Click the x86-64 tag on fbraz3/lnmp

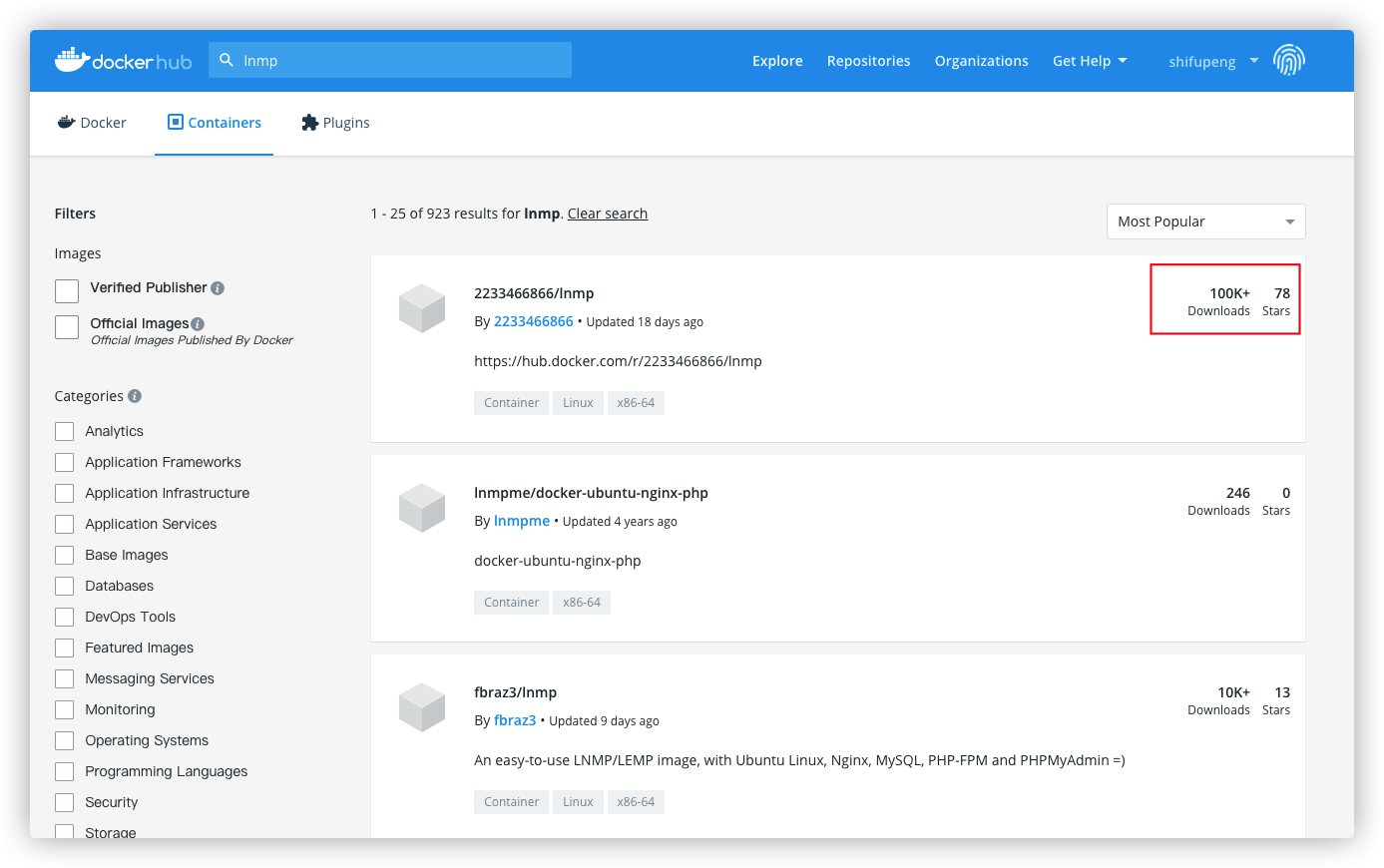point(636,802)
